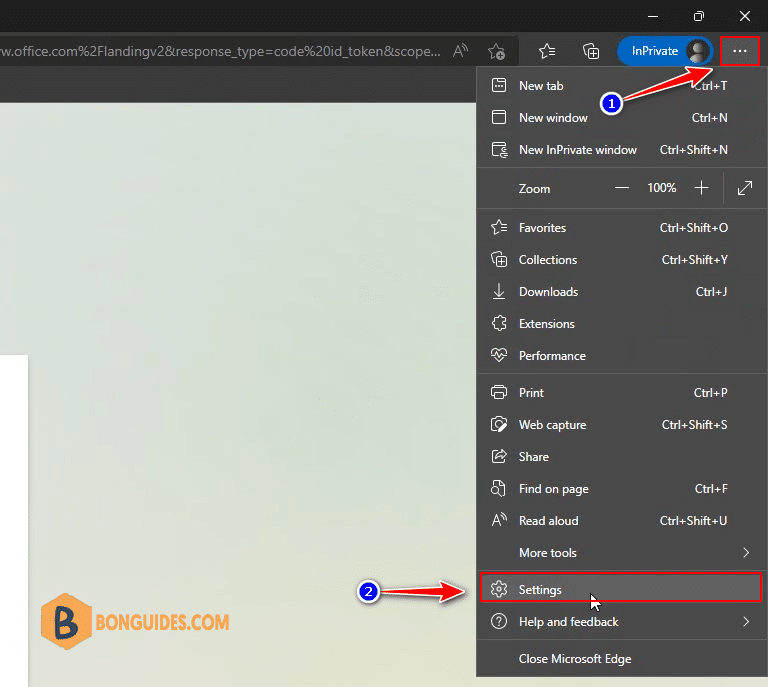Image resolution: width=768 pixels, height=687 pixels.
Task: Open Settings from the menu
Action: tap(620, 588)
